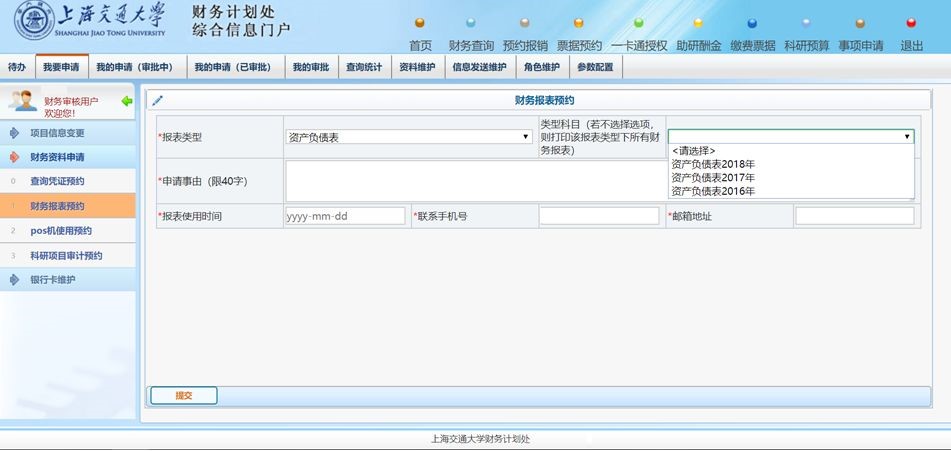Select 资产负债表2016年 option in the list
Image resolution: width=951 pixels, height=451 pixels.
coord(713,192)
